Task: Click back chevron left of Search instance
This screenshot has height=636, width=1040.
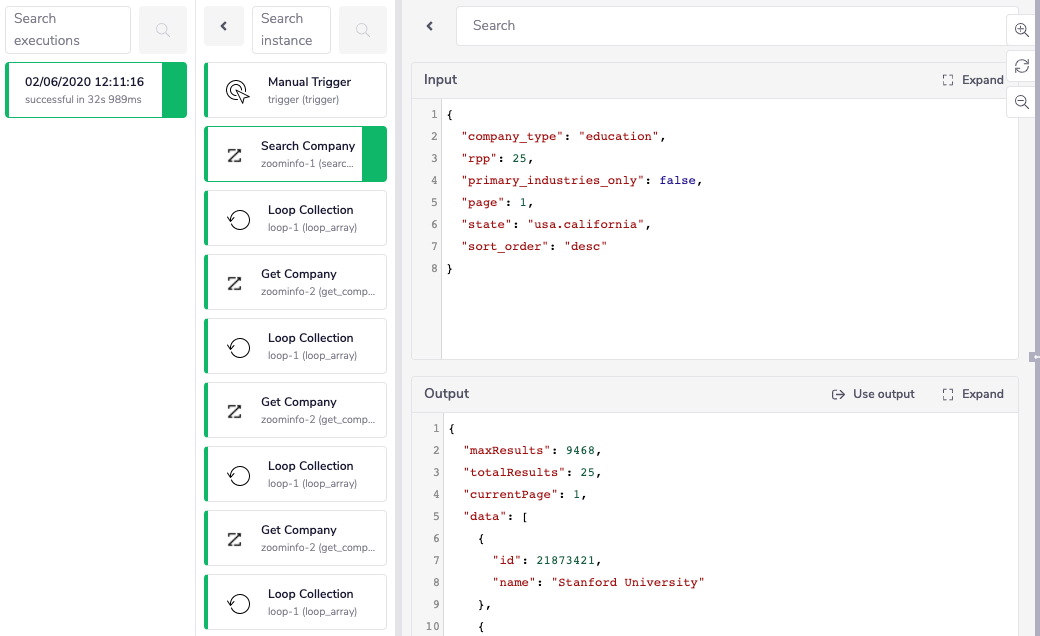Action: (224, 27)
